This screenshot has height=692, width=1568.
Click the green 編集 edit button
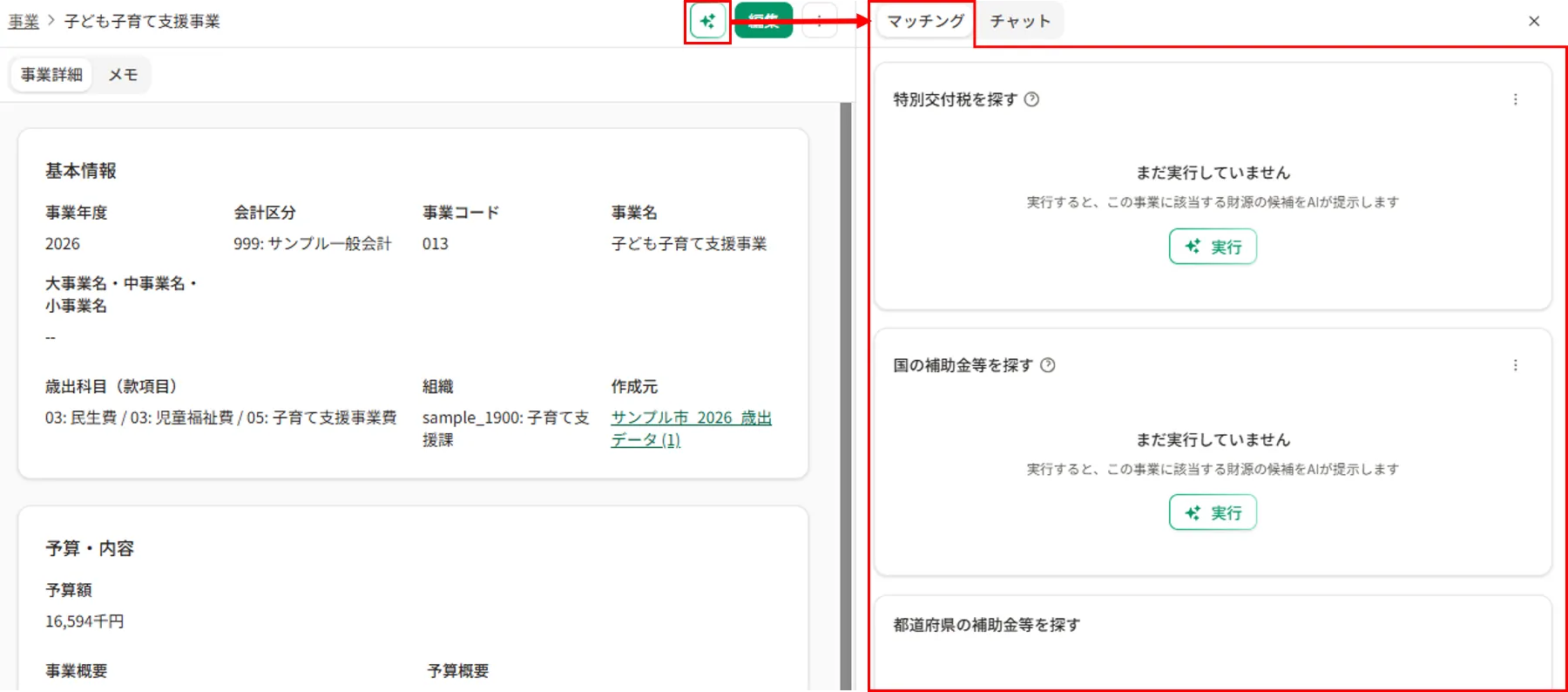point(763,21)
